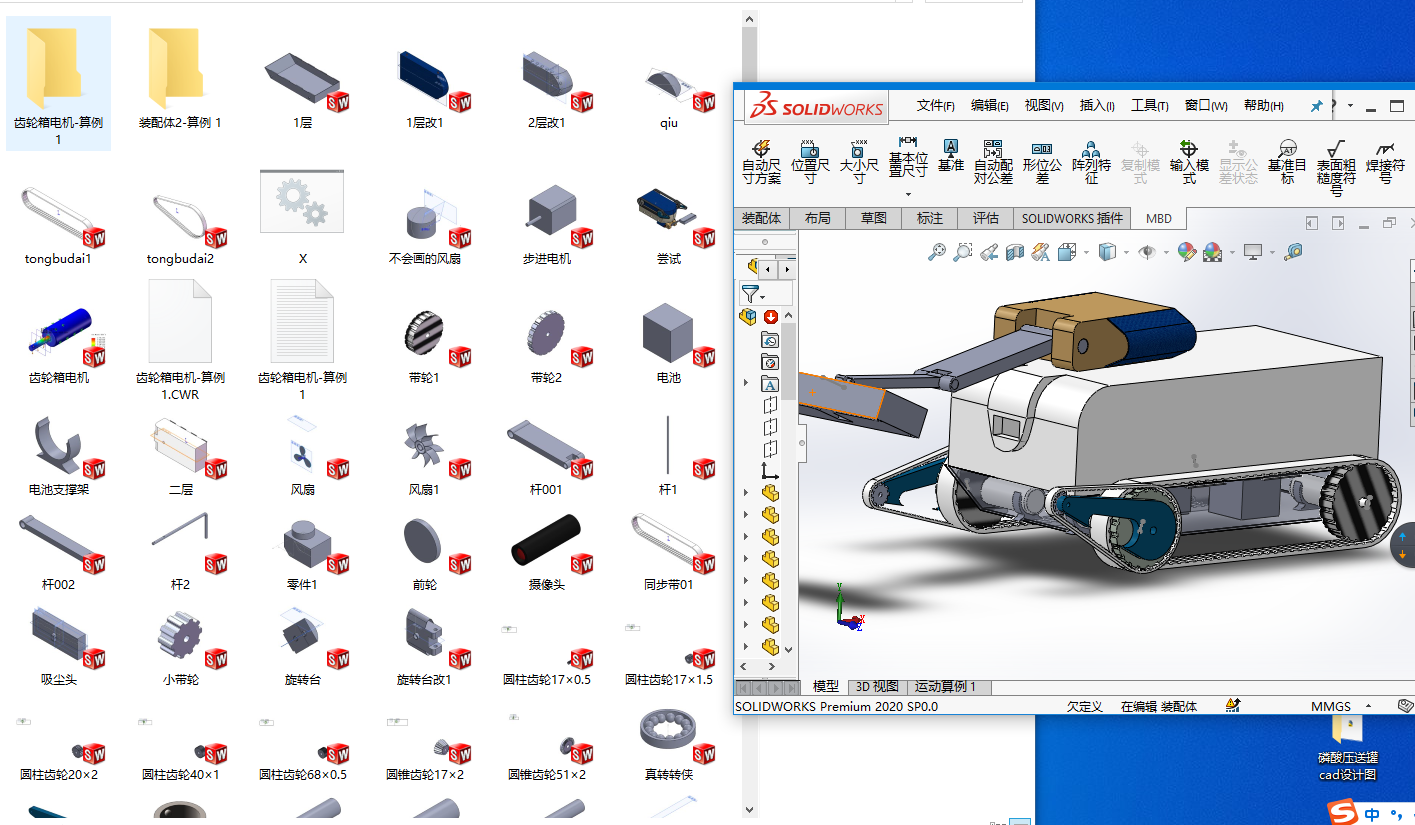Toggle the Hide/Show Items eye icon
Image resolution: width=1415 pixels, height=825 pixels.
(x=1147, y=252)
